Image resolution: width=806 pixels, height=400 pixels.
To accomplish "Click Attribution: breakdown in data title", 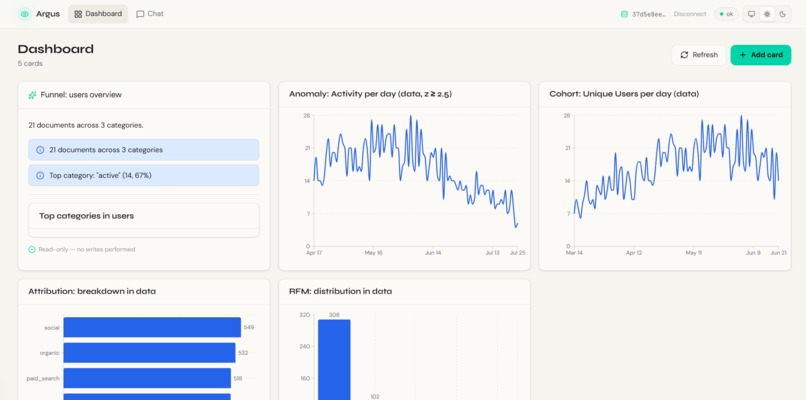I will (x=92, y=292).
